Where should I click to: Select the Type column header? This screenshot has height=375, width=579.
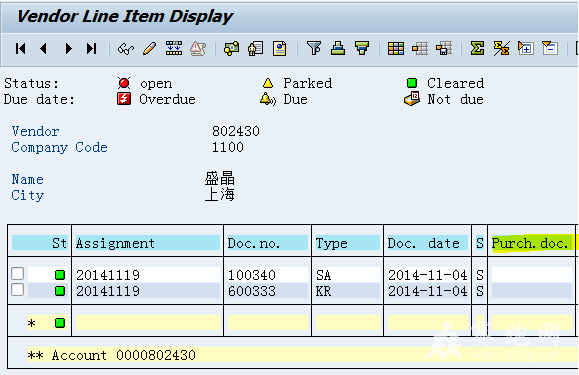pos(347,243)
